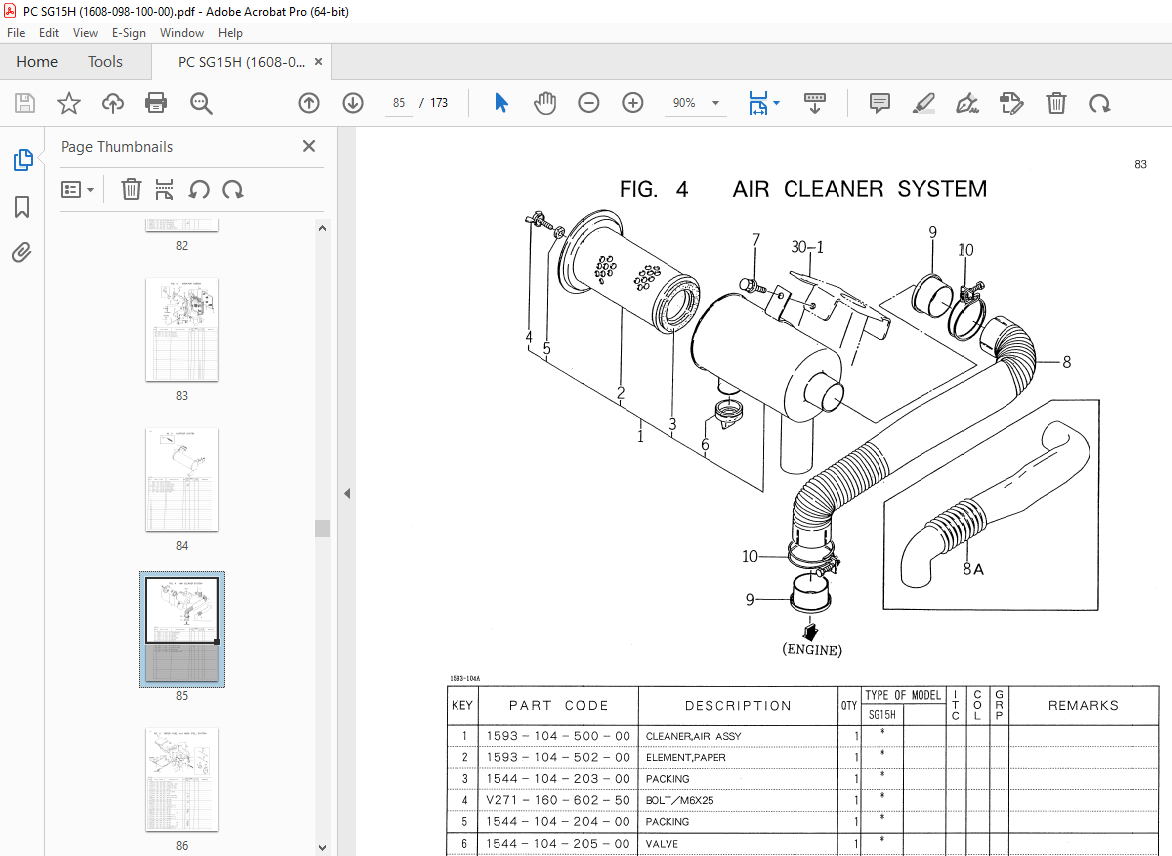Screen dimensions: 1172x856
Task: Open the File menu
Action: (16, 33)
